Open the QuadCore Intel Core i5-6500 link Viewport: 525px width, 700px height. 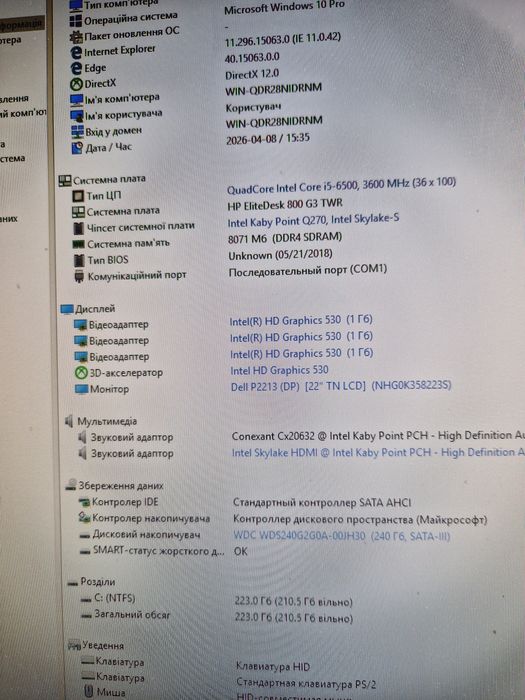coord(342,186)
